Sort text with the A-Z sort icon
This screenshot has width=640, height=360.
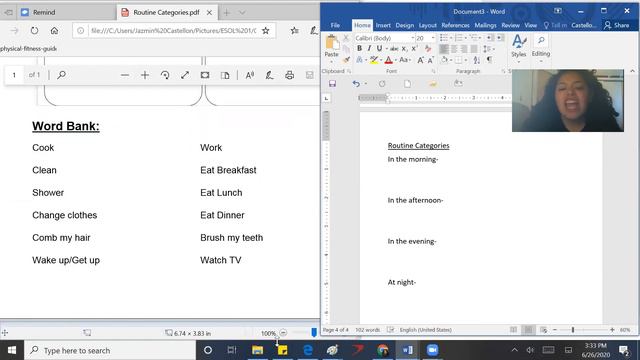click(477, 60)
